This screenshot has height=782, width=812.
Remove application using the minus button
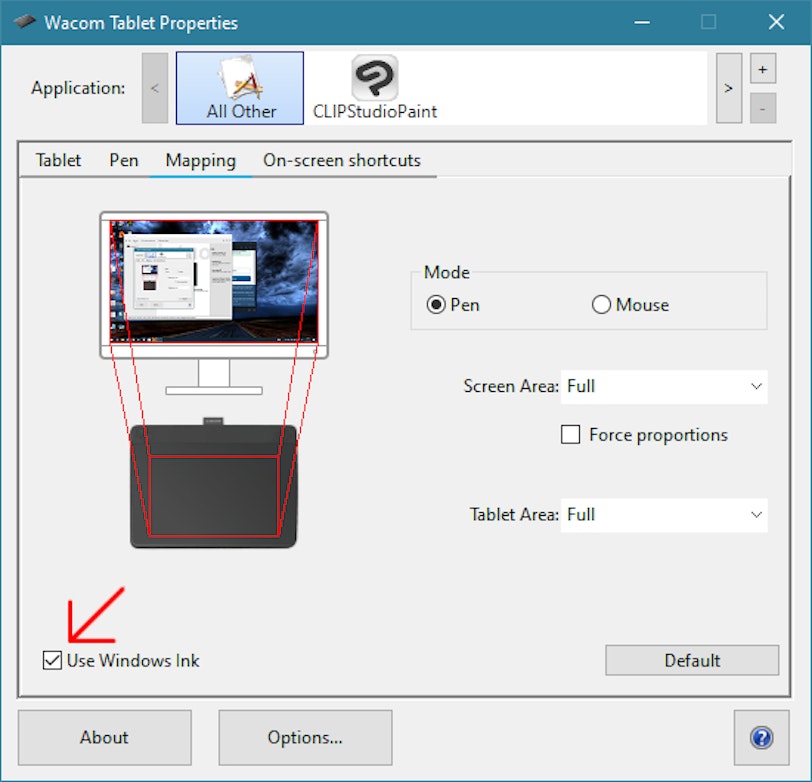point(762,108)
